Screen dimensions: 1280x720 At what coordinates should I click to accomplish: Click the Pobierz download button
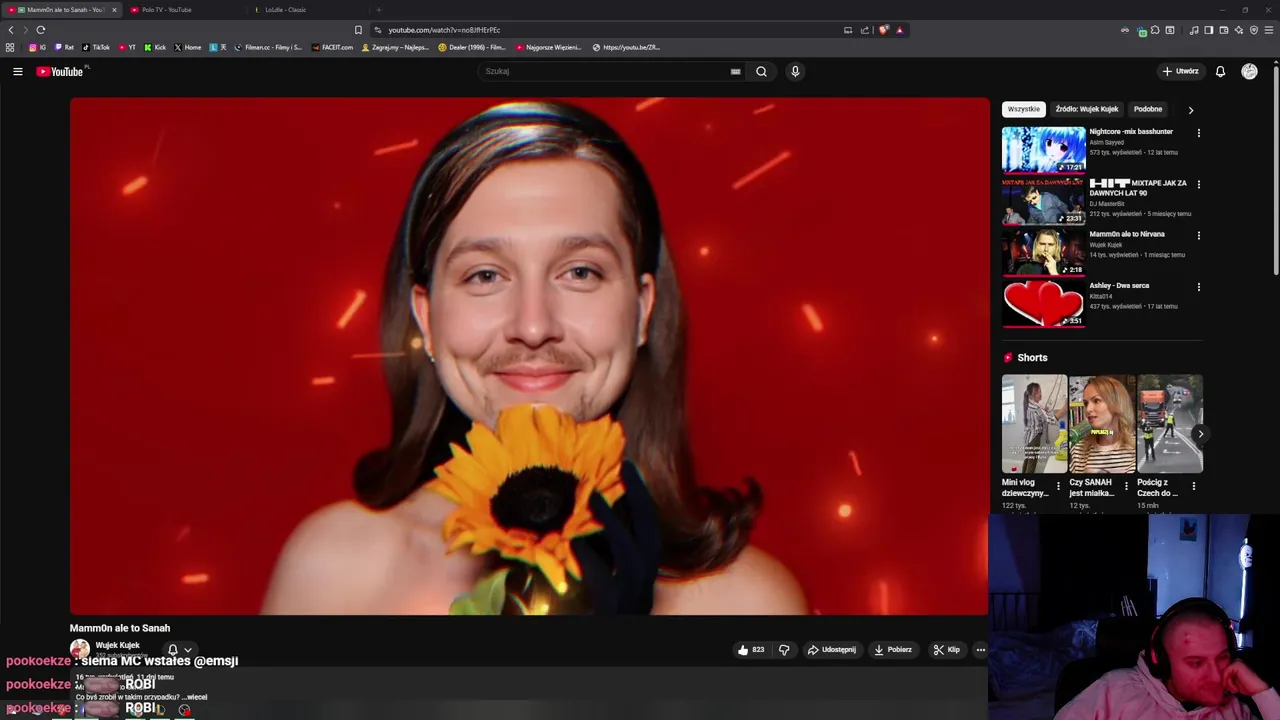click(893, 649)
